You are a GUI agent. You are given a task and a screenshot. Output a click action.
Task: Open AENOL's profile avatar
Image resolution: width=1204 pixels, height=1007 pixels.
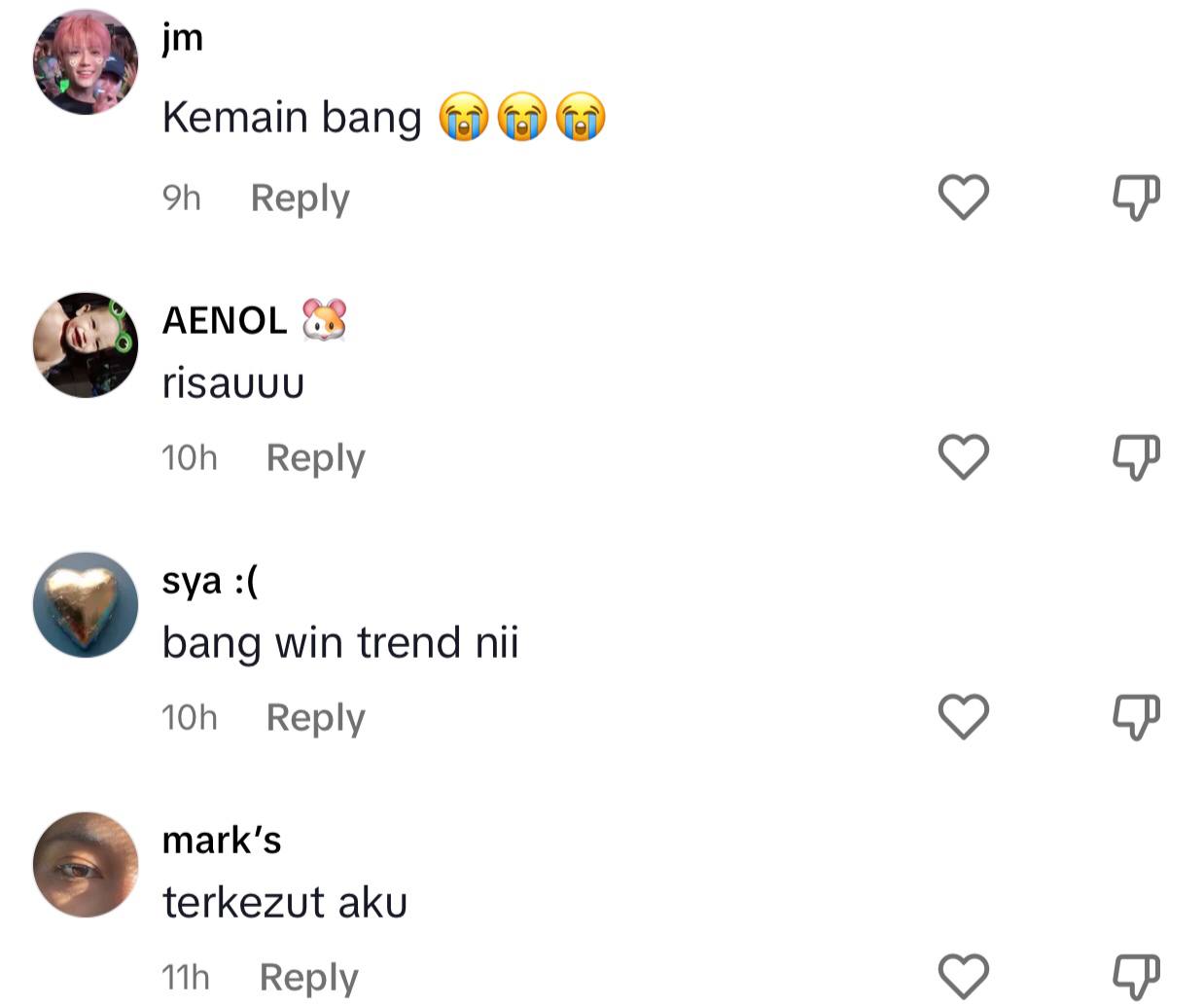coord(86,344)
